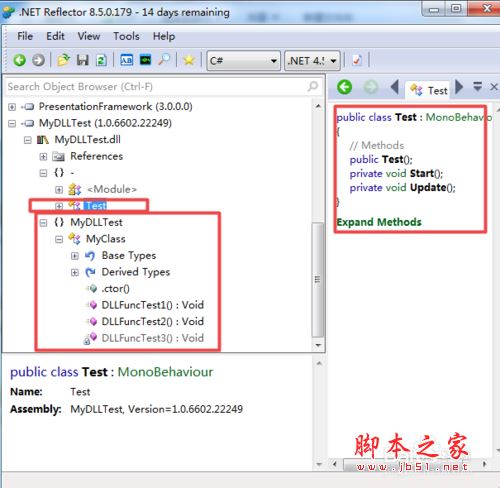Collapse the {} - namespace node

(x=43, y=173)
